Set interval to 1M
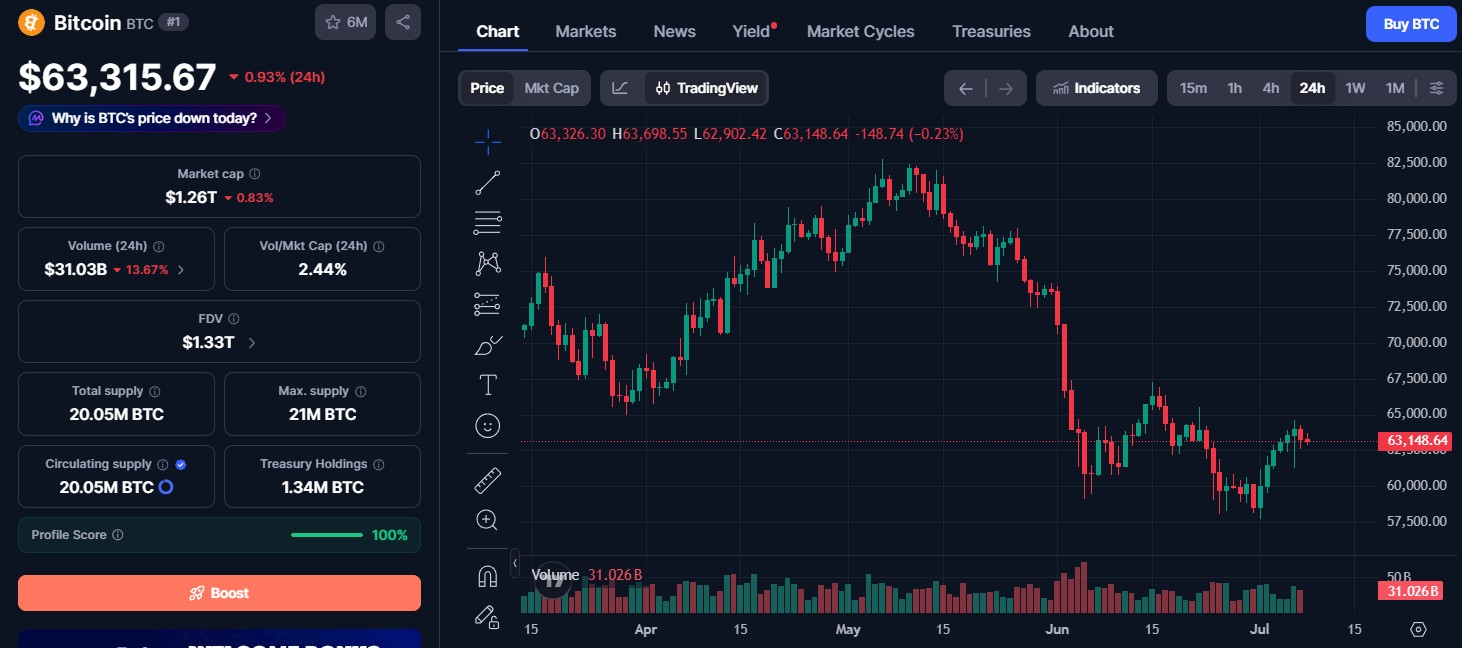The image size is (1462, 648). coord(1395,88)
